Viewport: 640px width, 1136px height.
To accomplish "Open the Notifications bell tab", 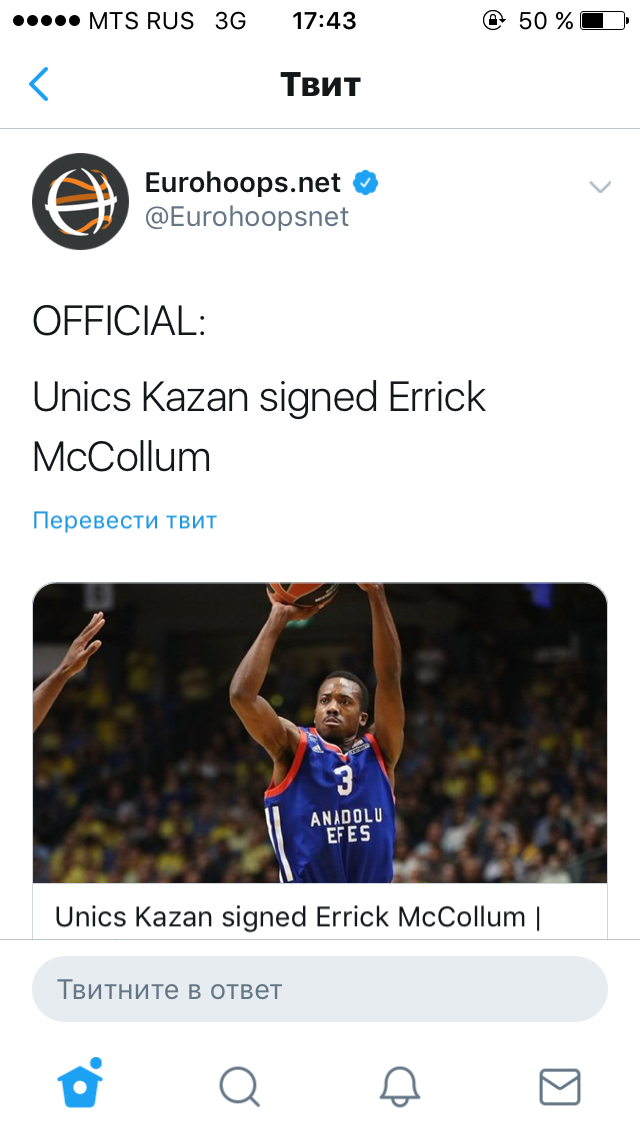I will point(400,1087).
